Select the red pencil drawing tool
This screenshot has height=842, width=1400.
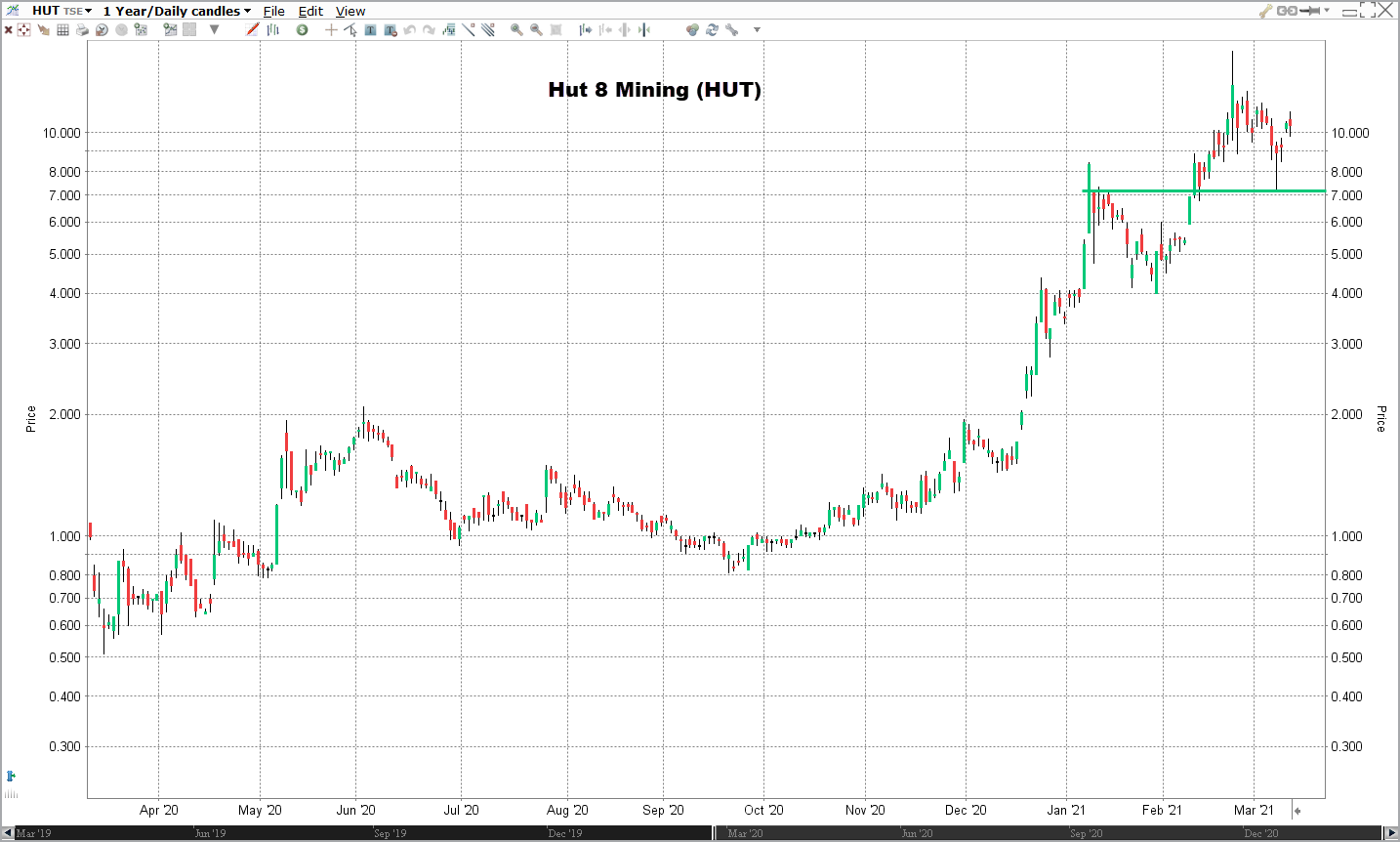252,30
